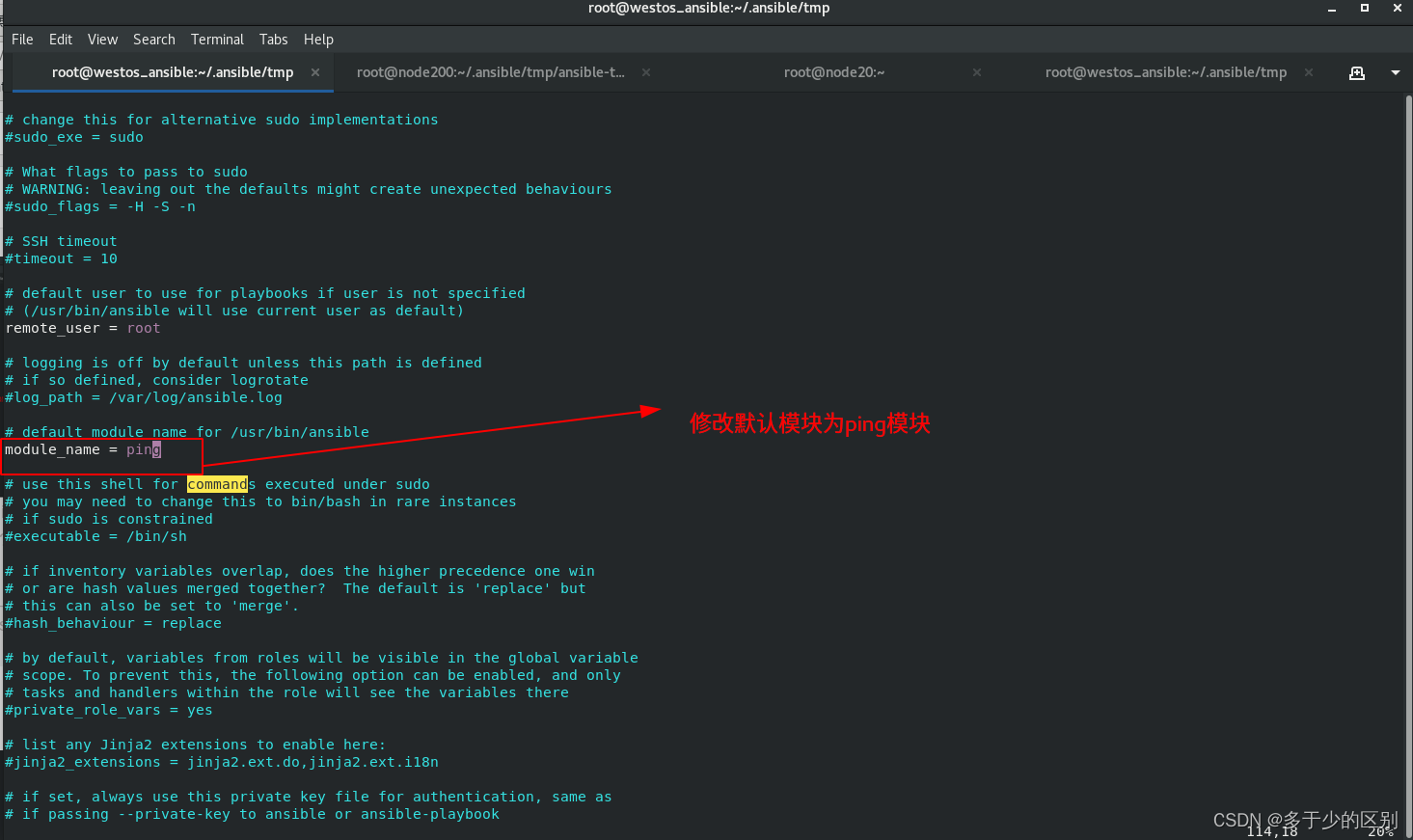Open the Edit menu
This screenshot has width=1413, height=840.
pos(61,40)
